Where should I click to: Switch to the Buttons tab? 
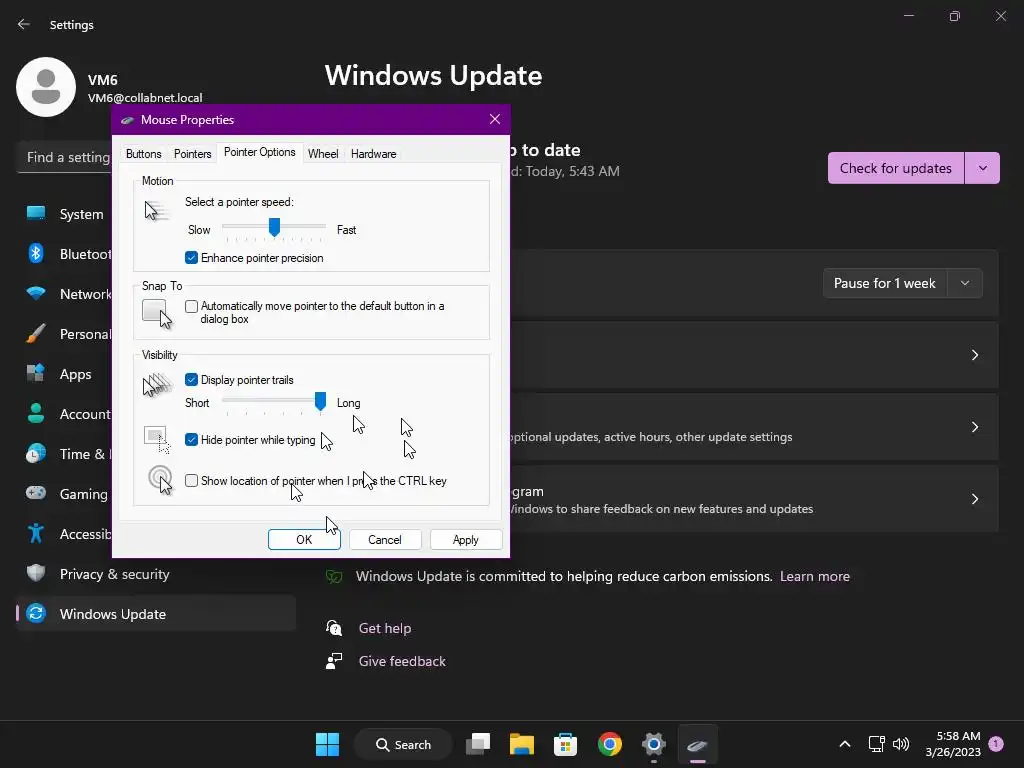[144, 154]
